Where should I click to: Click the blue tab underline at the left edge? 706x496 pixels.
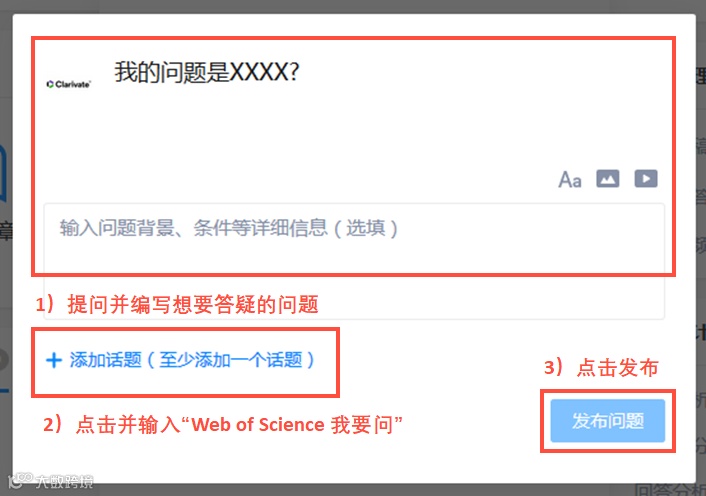pyautogui.click(x=5, y=391)
